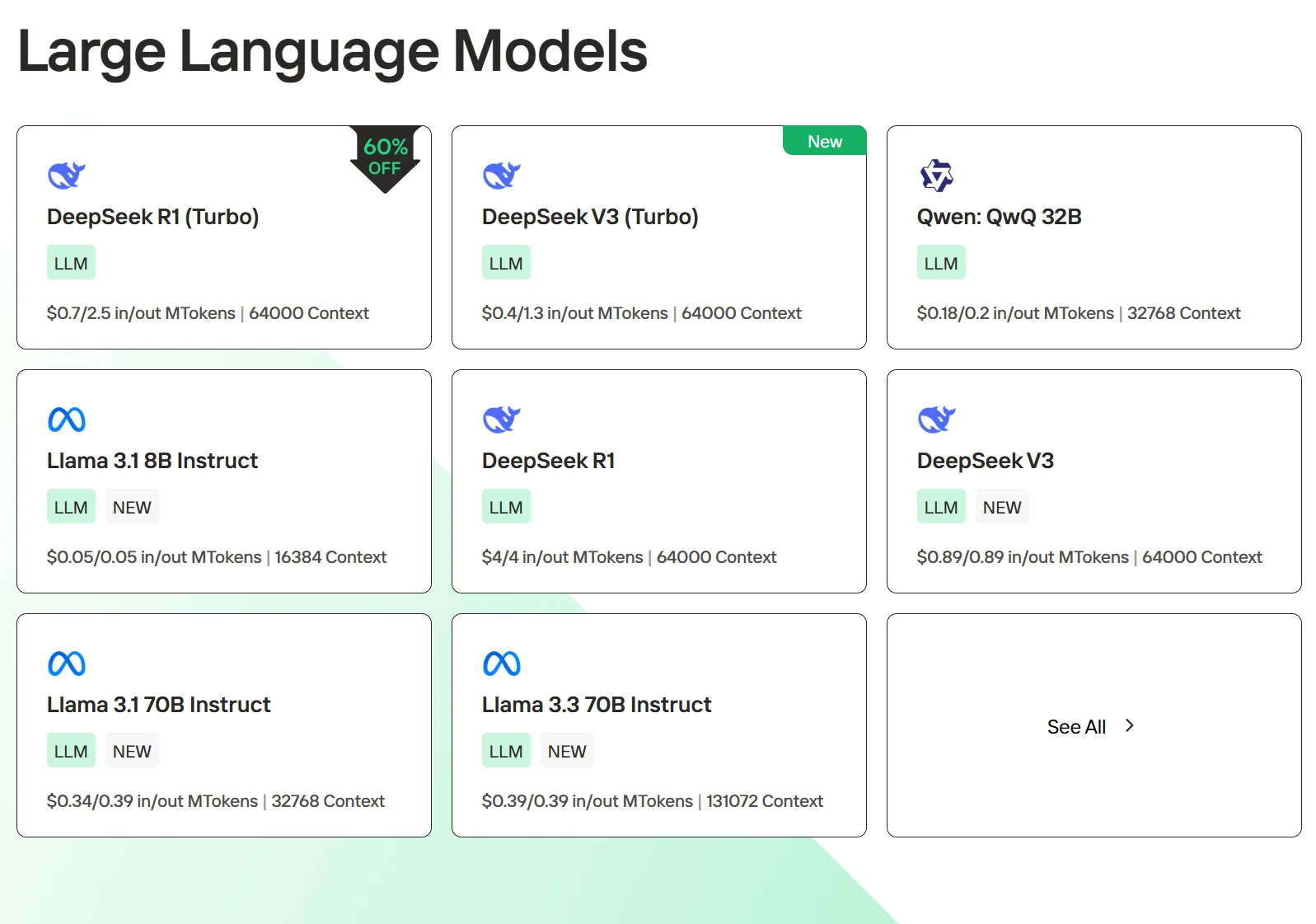
Task: Open the DeepSeek R1 (Turbo) model title
Action: pyautogui.click(x=153, y=217)
